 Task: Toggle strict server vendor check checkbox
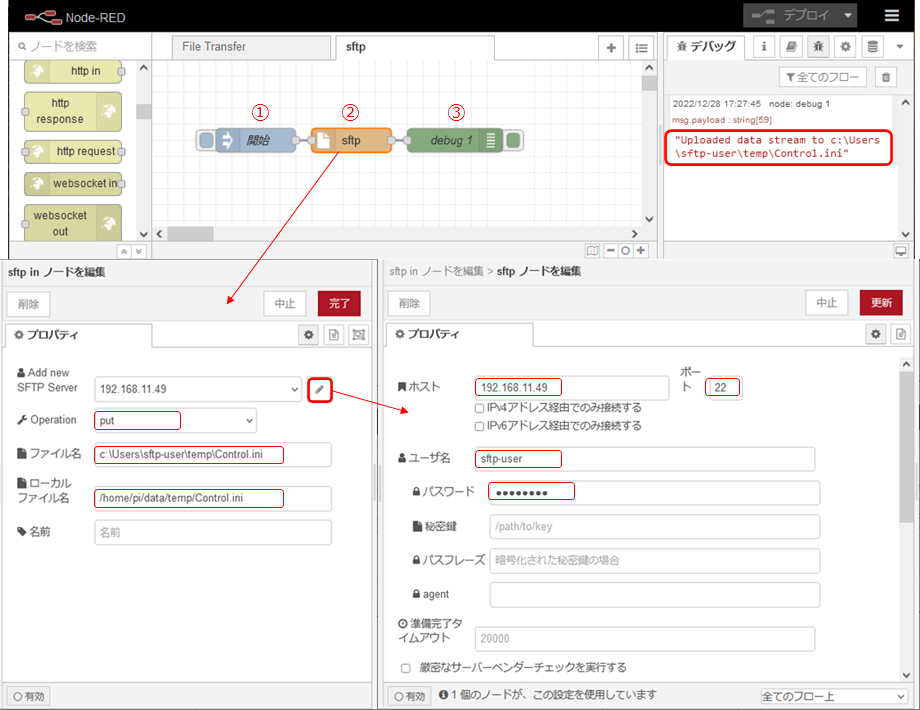click(406, 667)
